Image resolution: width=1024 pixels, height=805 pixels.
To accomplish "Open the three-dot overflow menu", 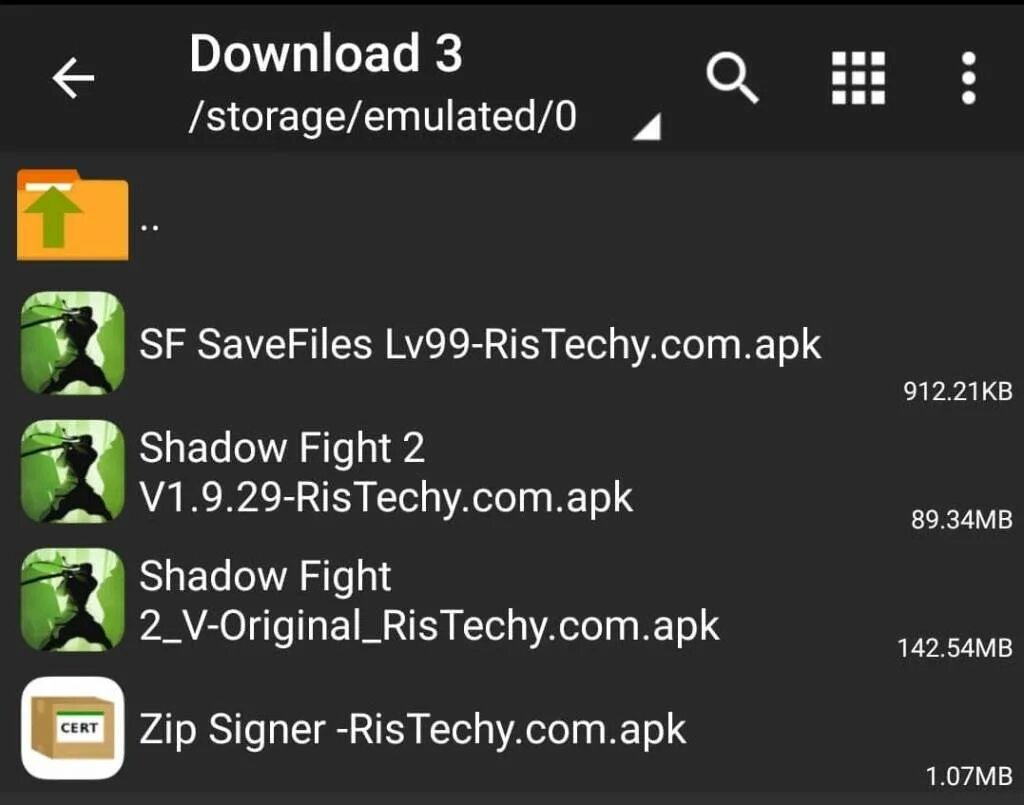I will (x=967, y=78).
